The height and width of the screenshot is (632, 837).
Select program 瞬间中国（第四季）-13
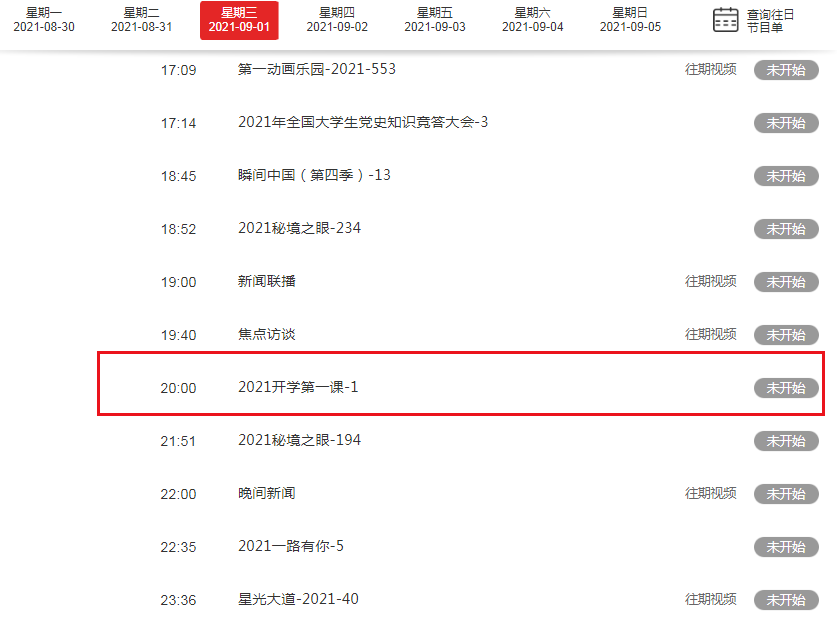[x=314, y=175]
